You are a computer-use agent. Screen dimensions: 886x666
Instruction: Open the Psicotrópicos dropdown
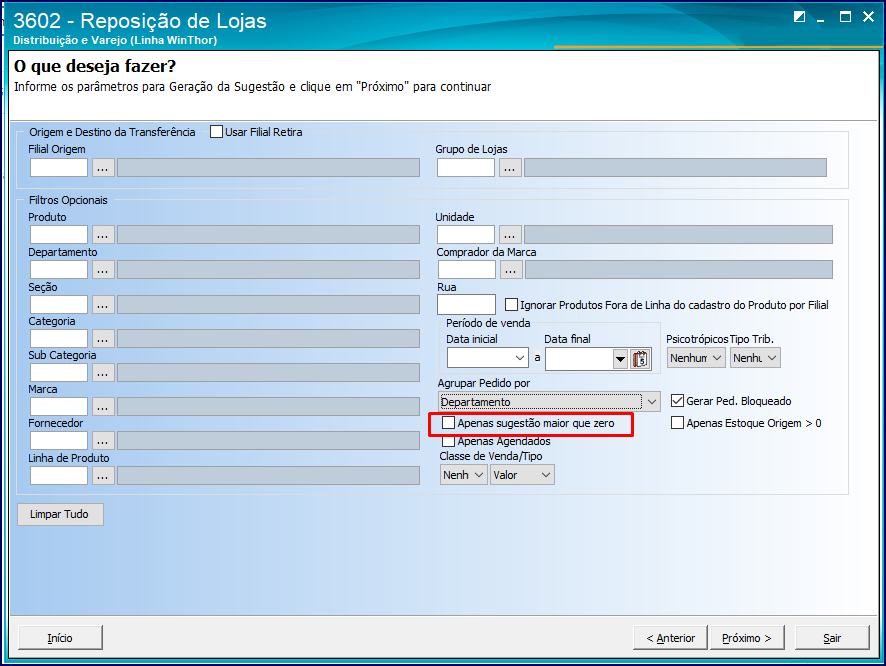pyautogui.click(x=696, y=358)
